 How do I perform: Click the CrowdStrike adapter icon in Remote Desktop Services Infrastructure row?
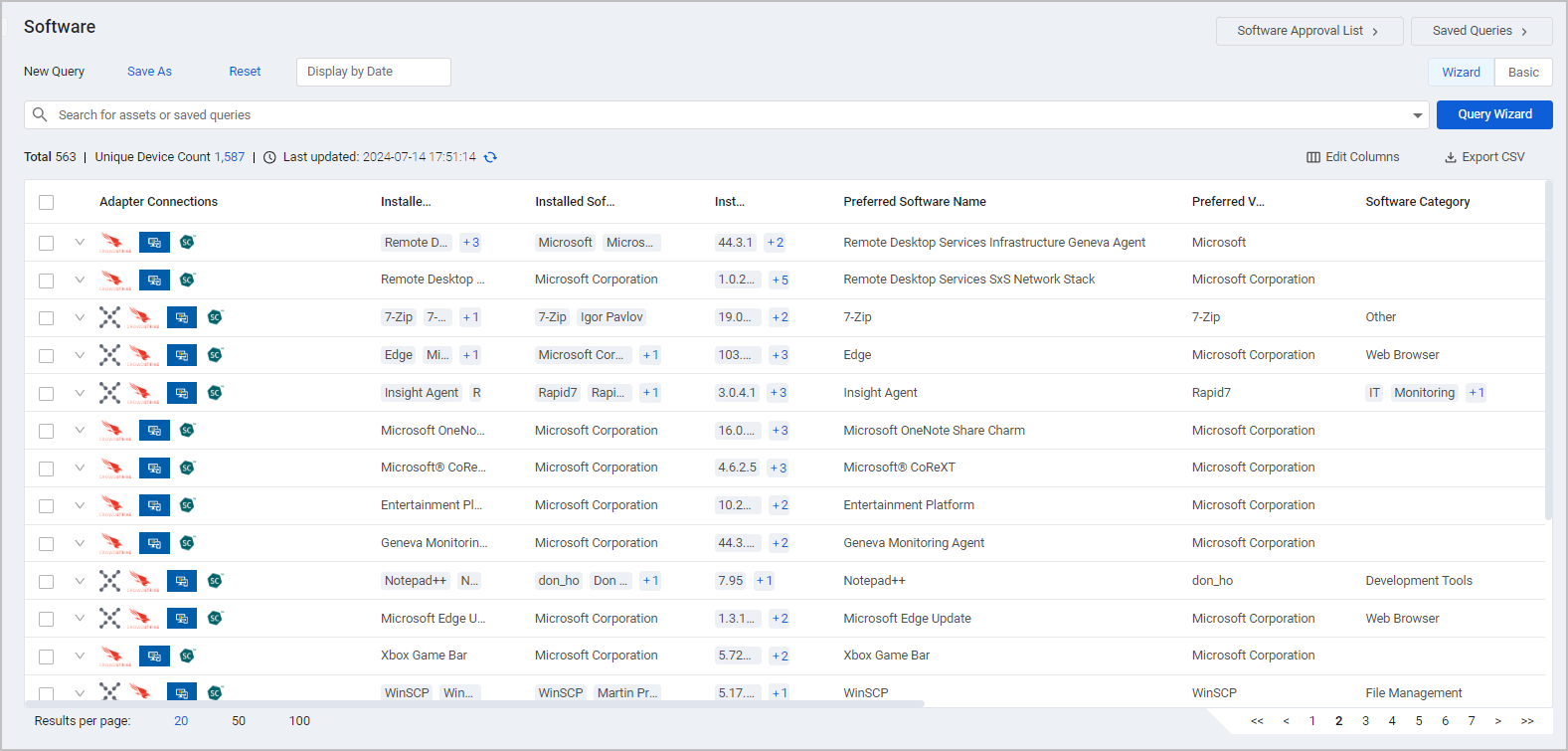point(115,243)
